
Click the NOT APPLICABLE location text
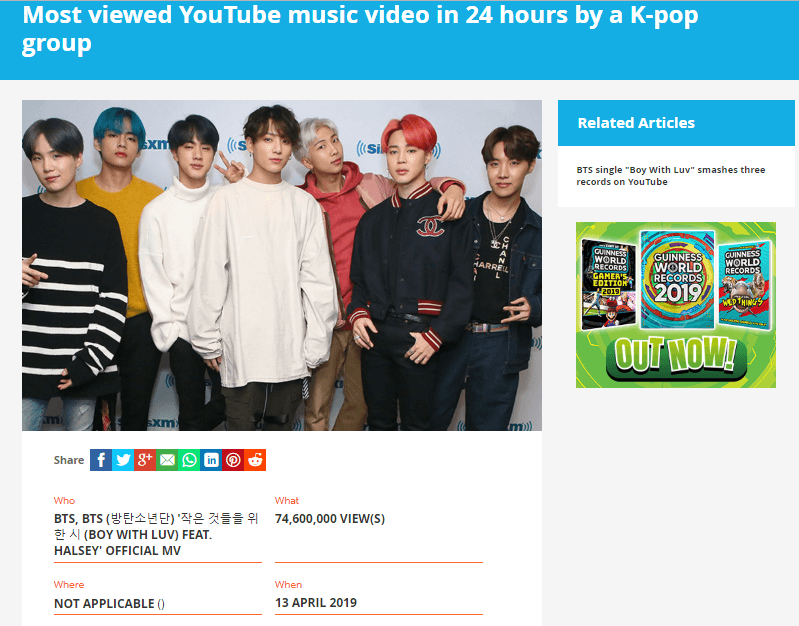(109, 604)
